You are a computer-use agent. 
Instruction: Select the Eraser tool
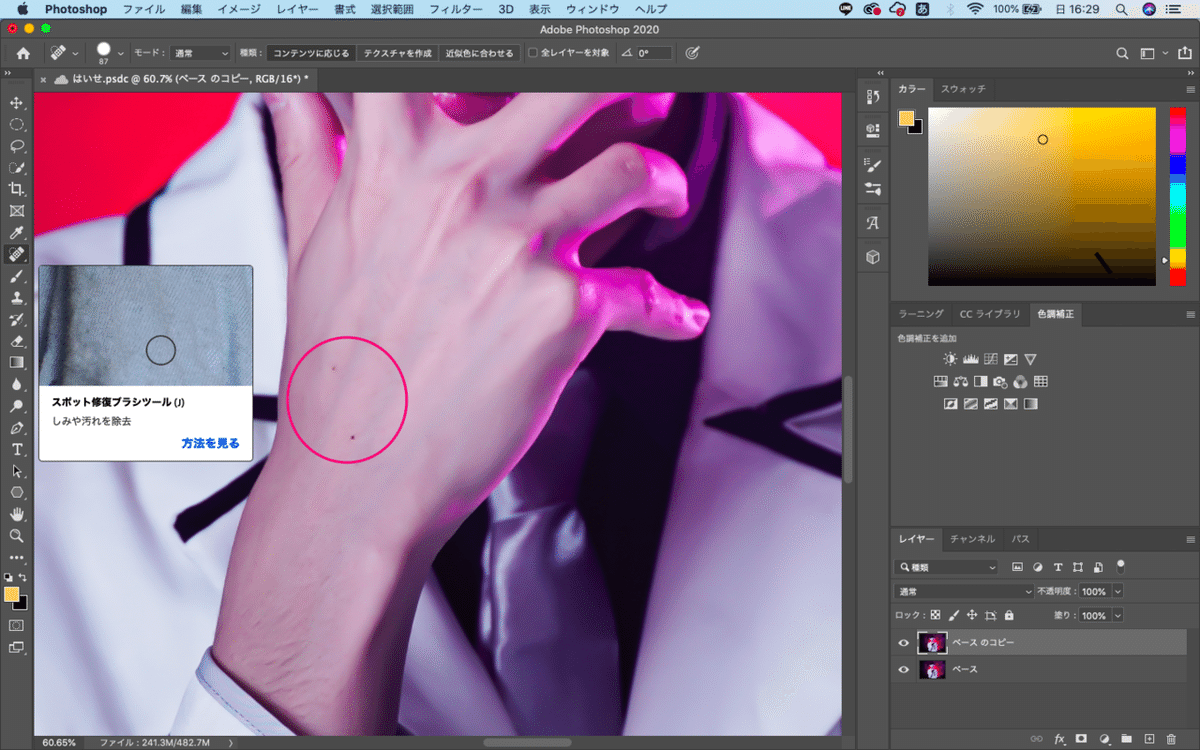tap(16, 341)
